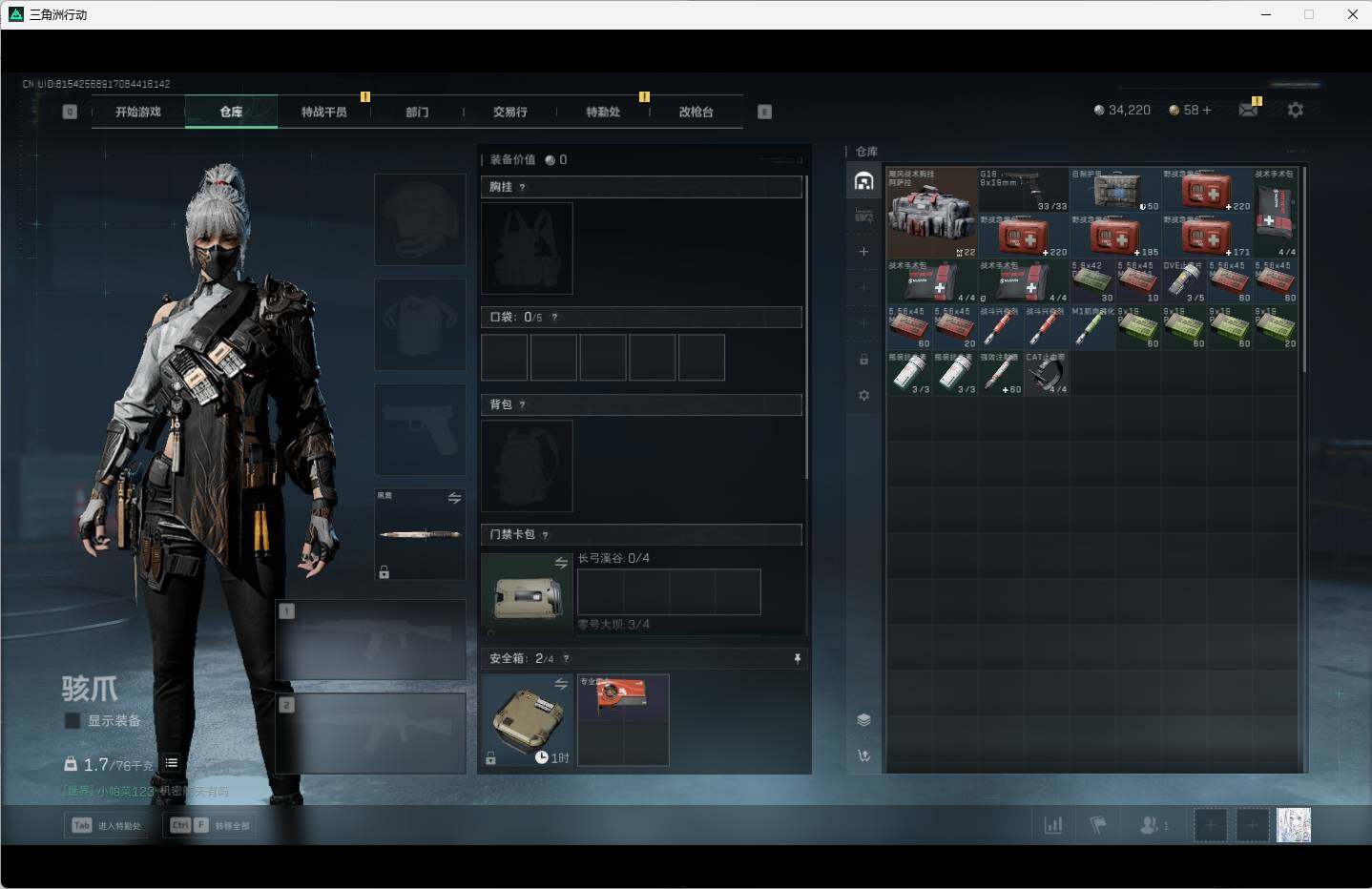Open the player avatar thumbnail

coord(1294,825)
